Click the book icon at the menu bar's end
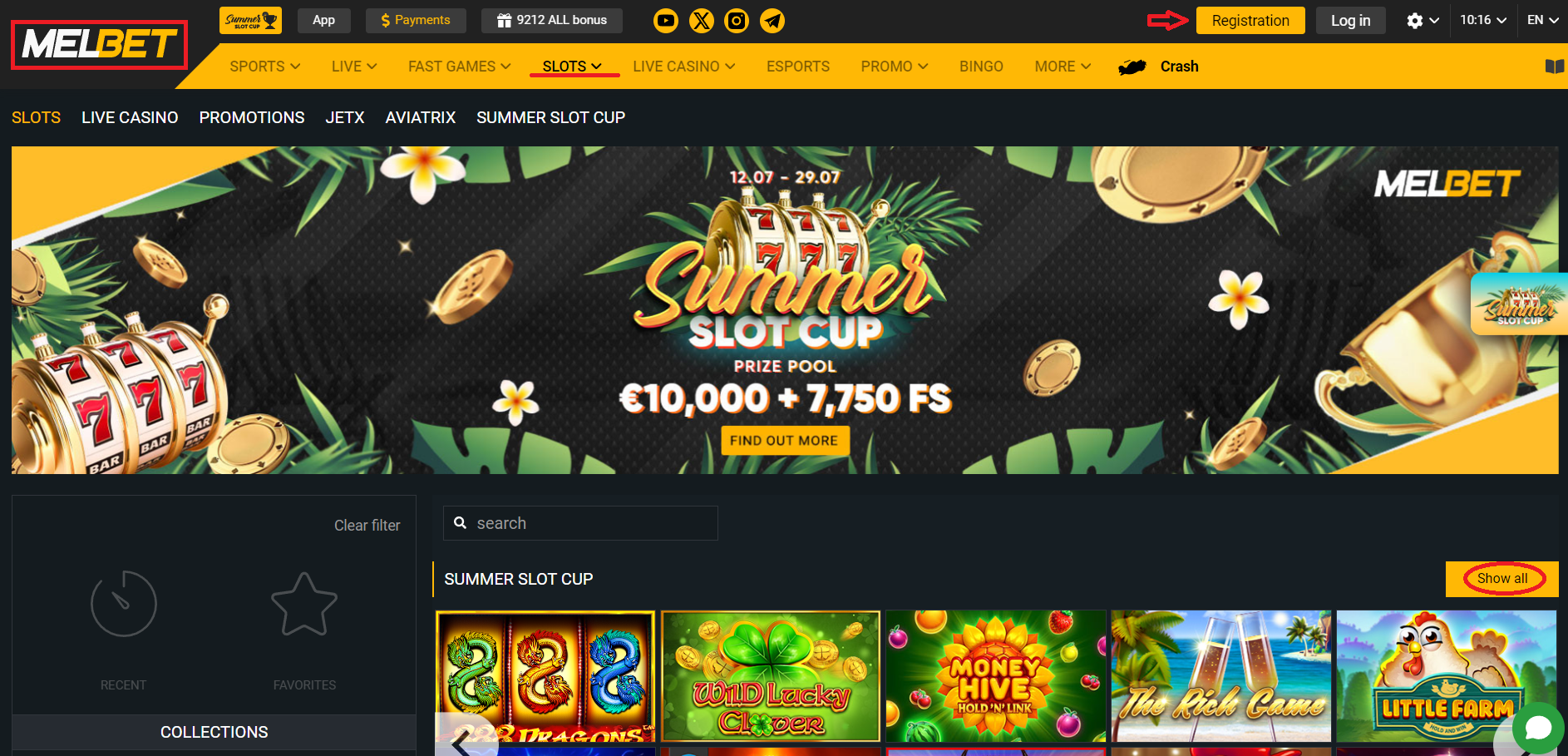1568x756 pixels. (1554, 67)
